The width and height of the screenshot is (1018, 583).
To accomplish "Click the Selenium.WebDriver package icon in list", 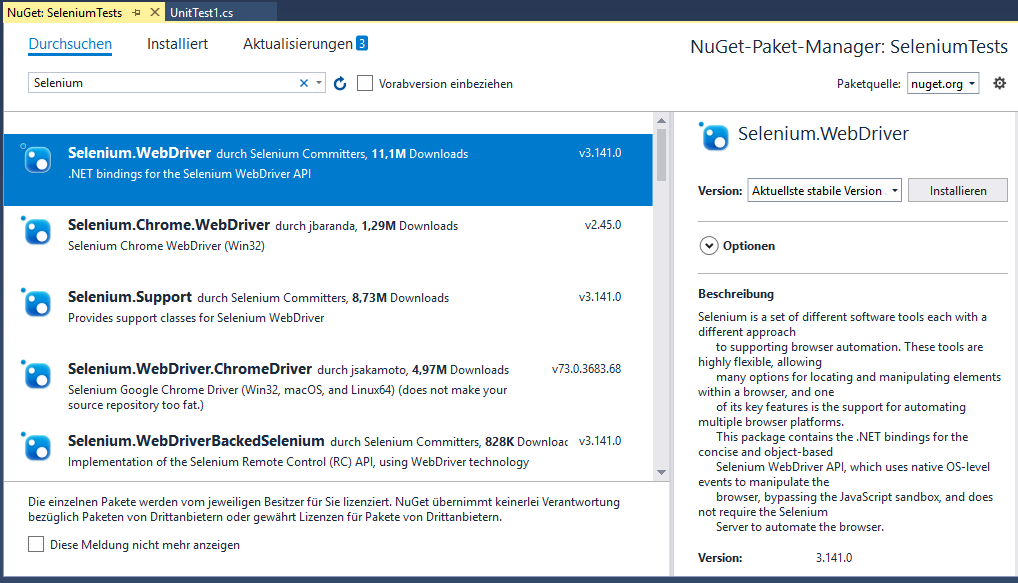I will point(36,159).
